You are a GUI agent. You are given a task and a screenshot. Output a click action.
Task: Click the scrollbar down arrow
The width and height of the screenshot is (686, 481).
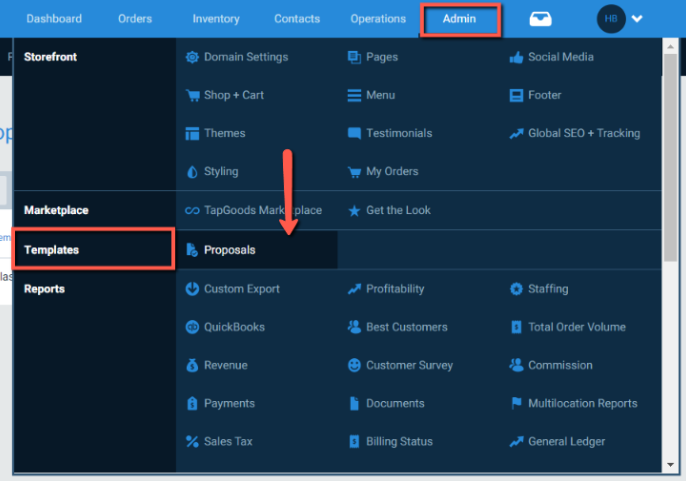click(670, 465)
